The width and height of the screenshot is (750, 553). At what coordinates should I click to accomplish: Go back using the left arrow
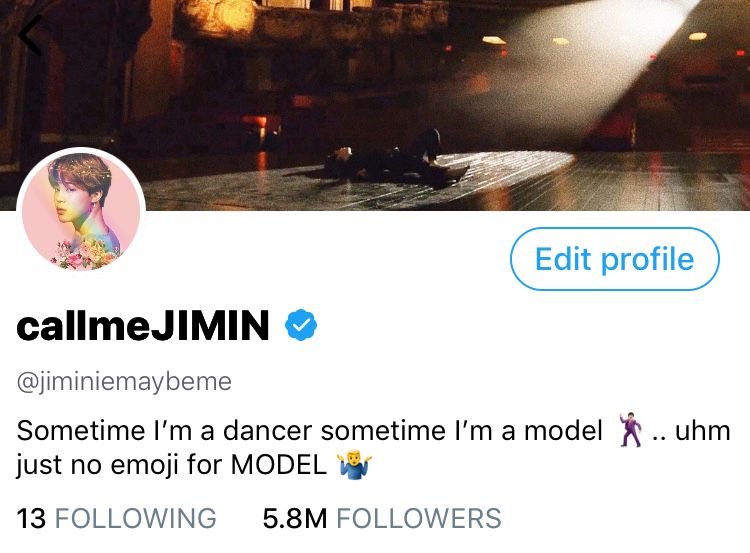point(31,35)
